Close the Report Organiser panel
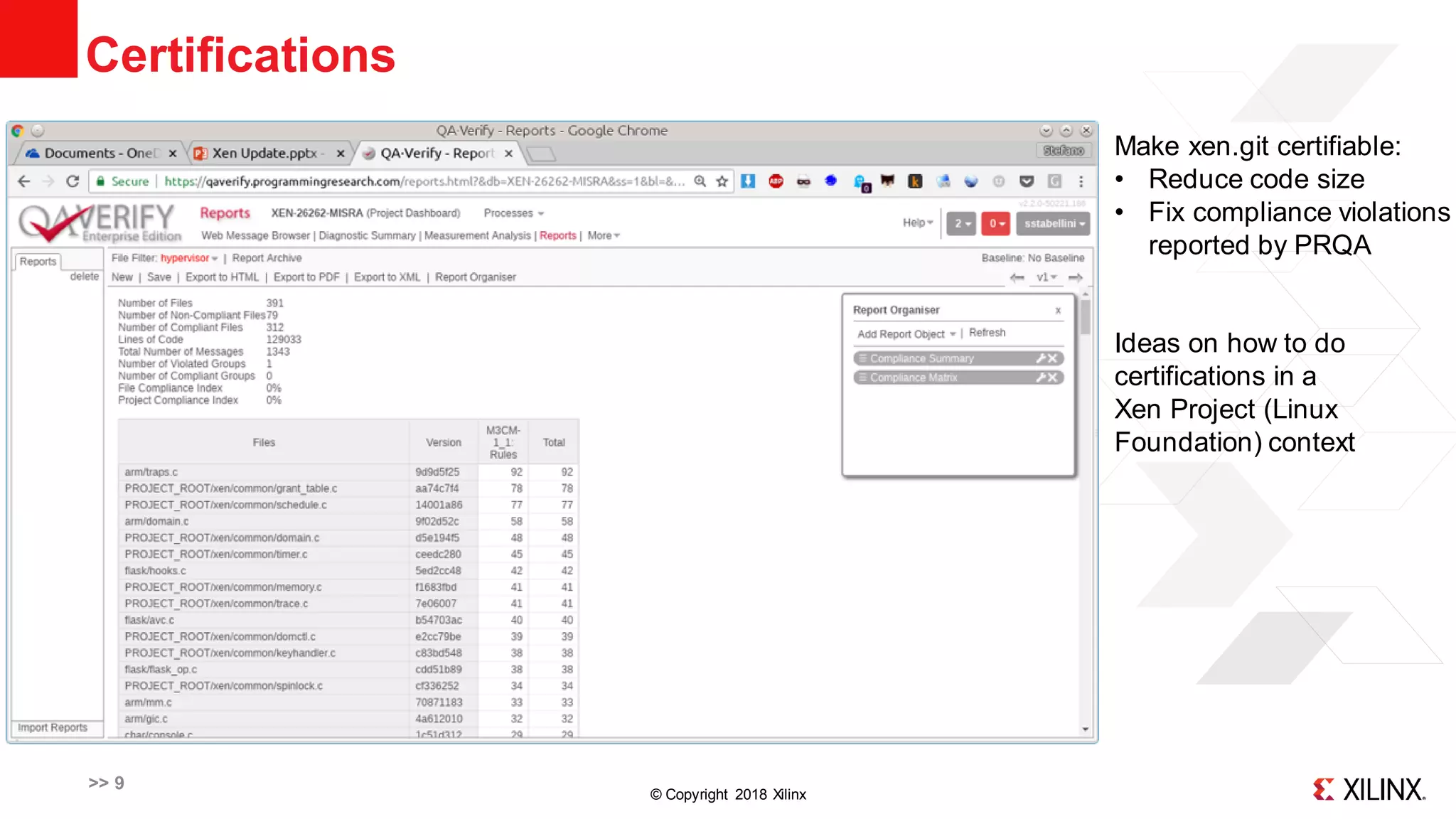The width and height of the screenshot is (1456, 819). (1058, 311)
